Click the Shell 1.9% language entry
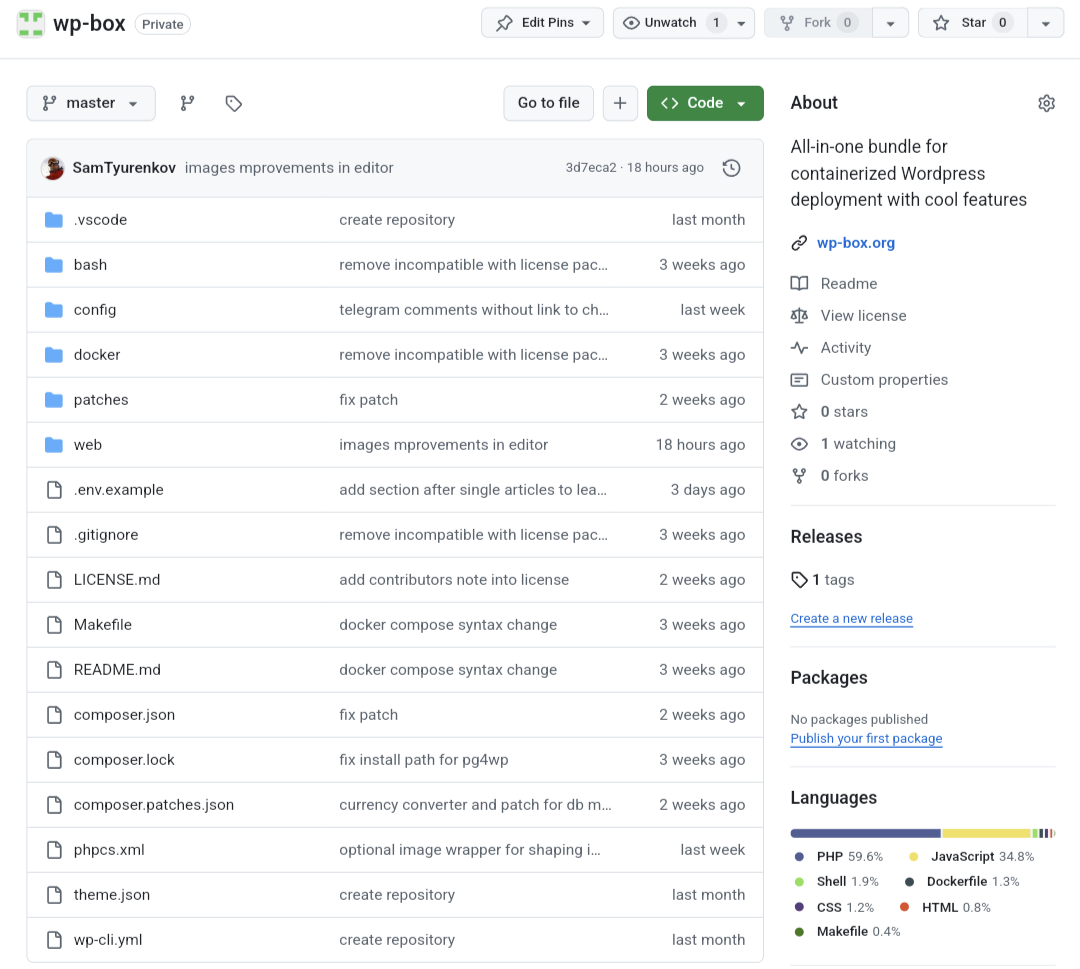The height and width of the screenshot is (969, 1080). [837, 882]
